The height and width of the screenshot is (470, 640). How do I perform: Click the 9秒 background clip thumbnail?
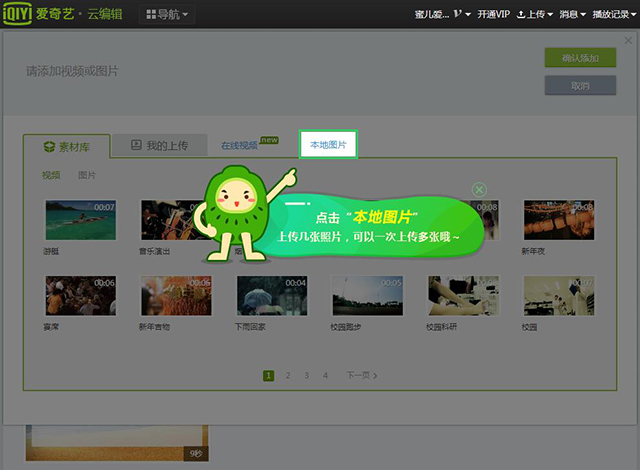pyautogui.click(x=117, y=443)
